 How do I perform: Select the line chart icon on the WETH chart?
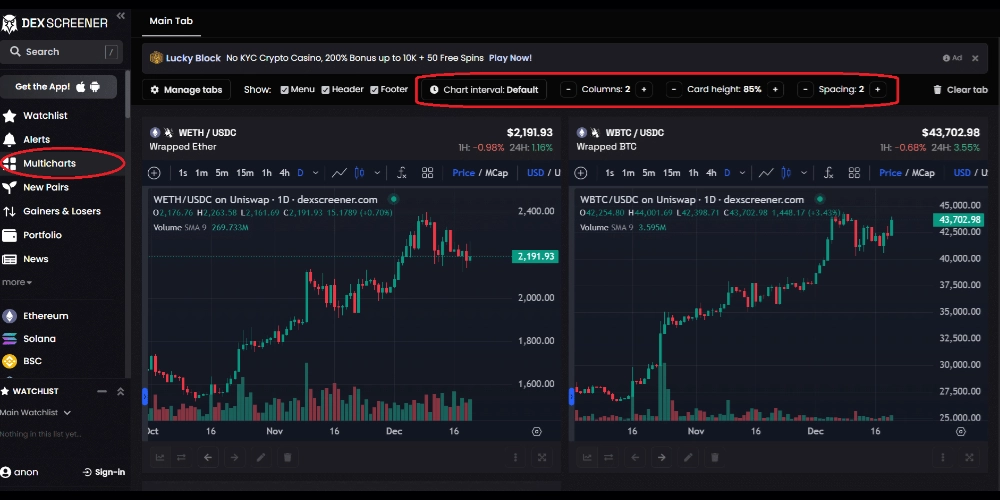(x=340, y=173)
